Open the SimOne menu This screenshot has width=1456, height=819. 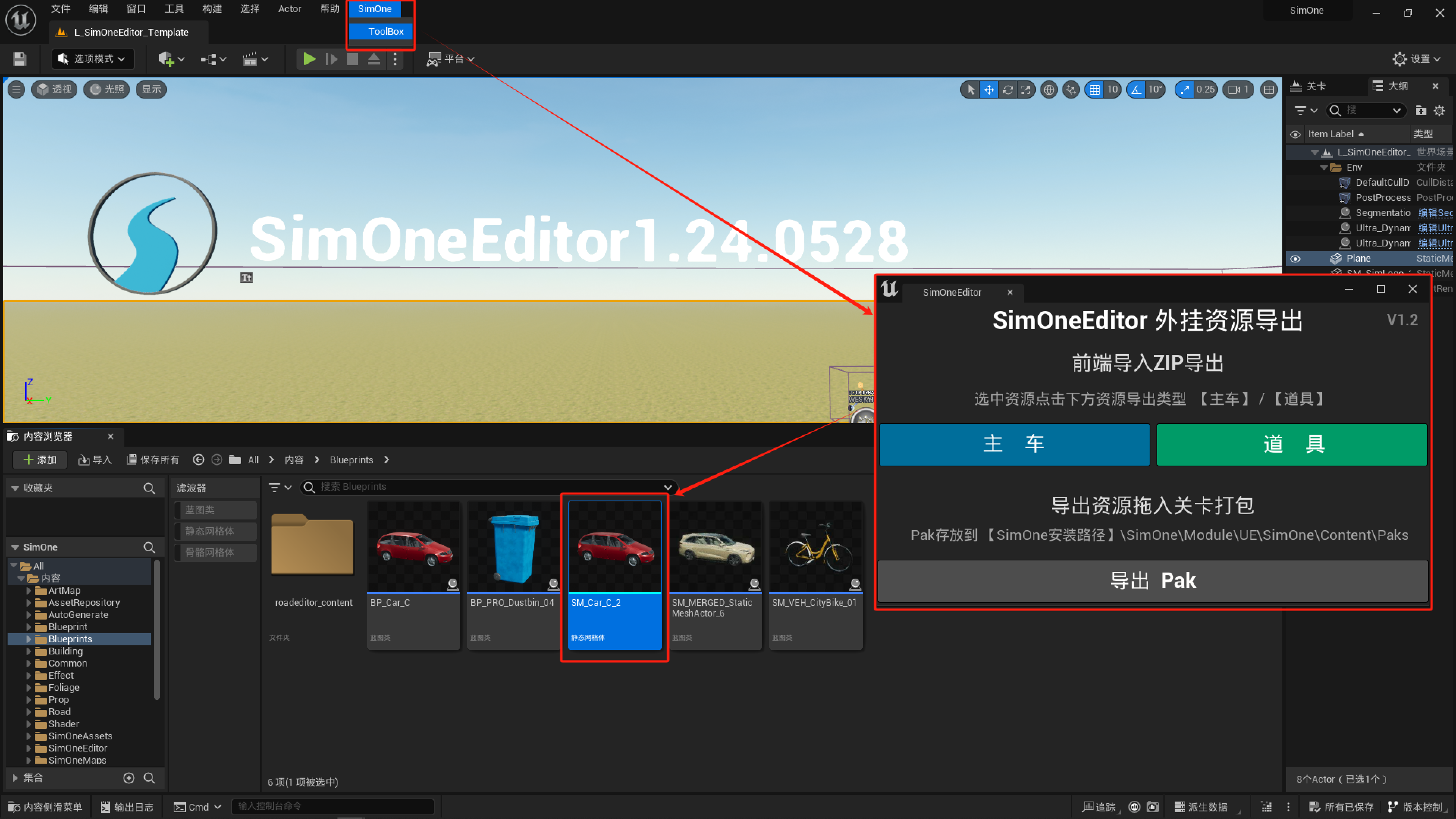click(x=375, y=9)
